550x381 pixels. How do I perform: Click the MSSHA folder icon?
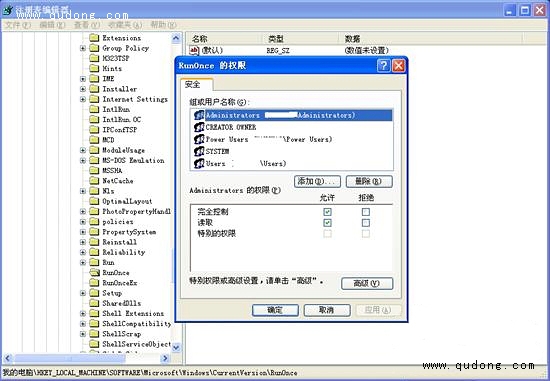(x=94, y=171)
